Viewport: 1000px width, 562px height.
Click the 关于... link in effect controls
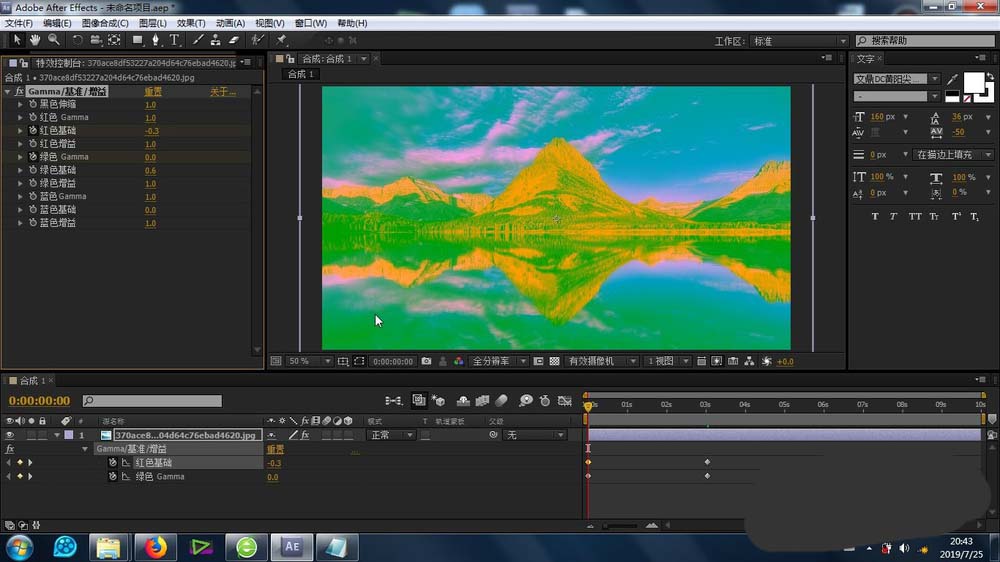(x=222, y=91)
